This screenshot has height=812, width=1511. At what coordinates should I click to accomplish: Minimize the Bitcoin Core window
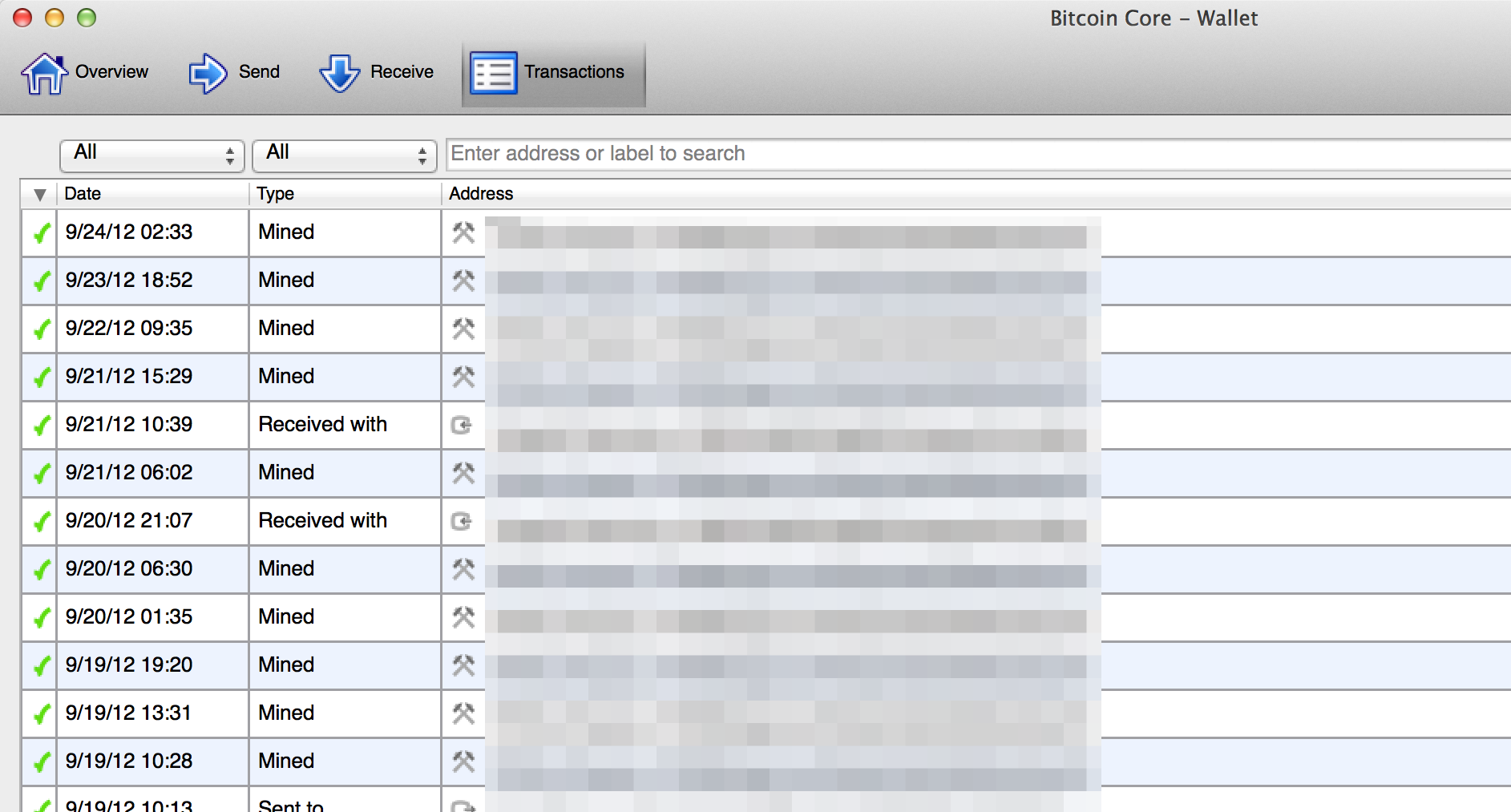click(x=55, y=18)
